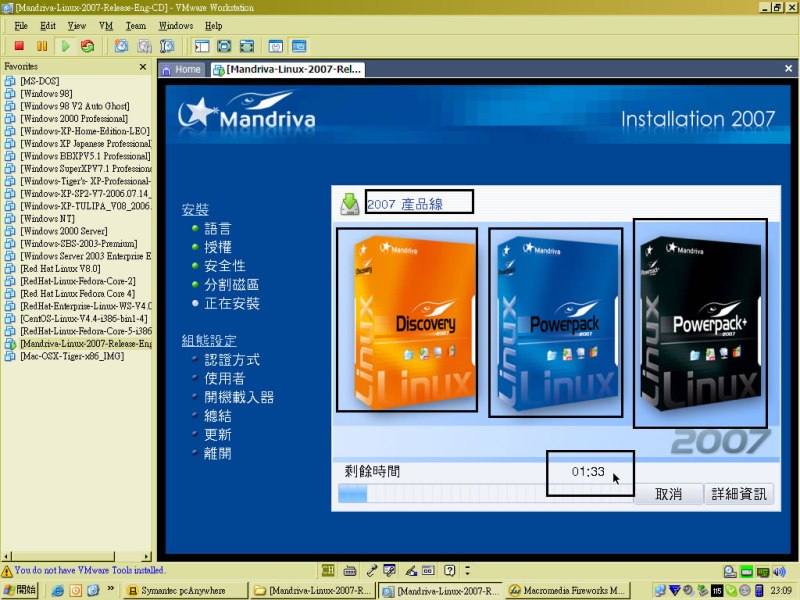Viewport: 800px width, 600px height.
Task: Click the 安裝 installation heading
Action: point(195,209)
